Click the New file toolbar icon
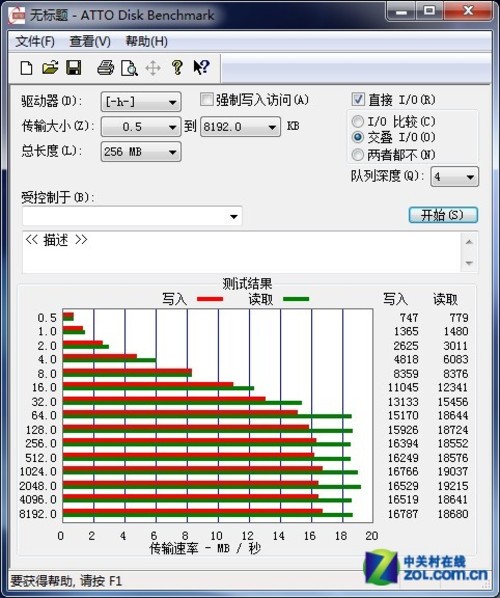The image size is (500, 598). coord(26,68)
